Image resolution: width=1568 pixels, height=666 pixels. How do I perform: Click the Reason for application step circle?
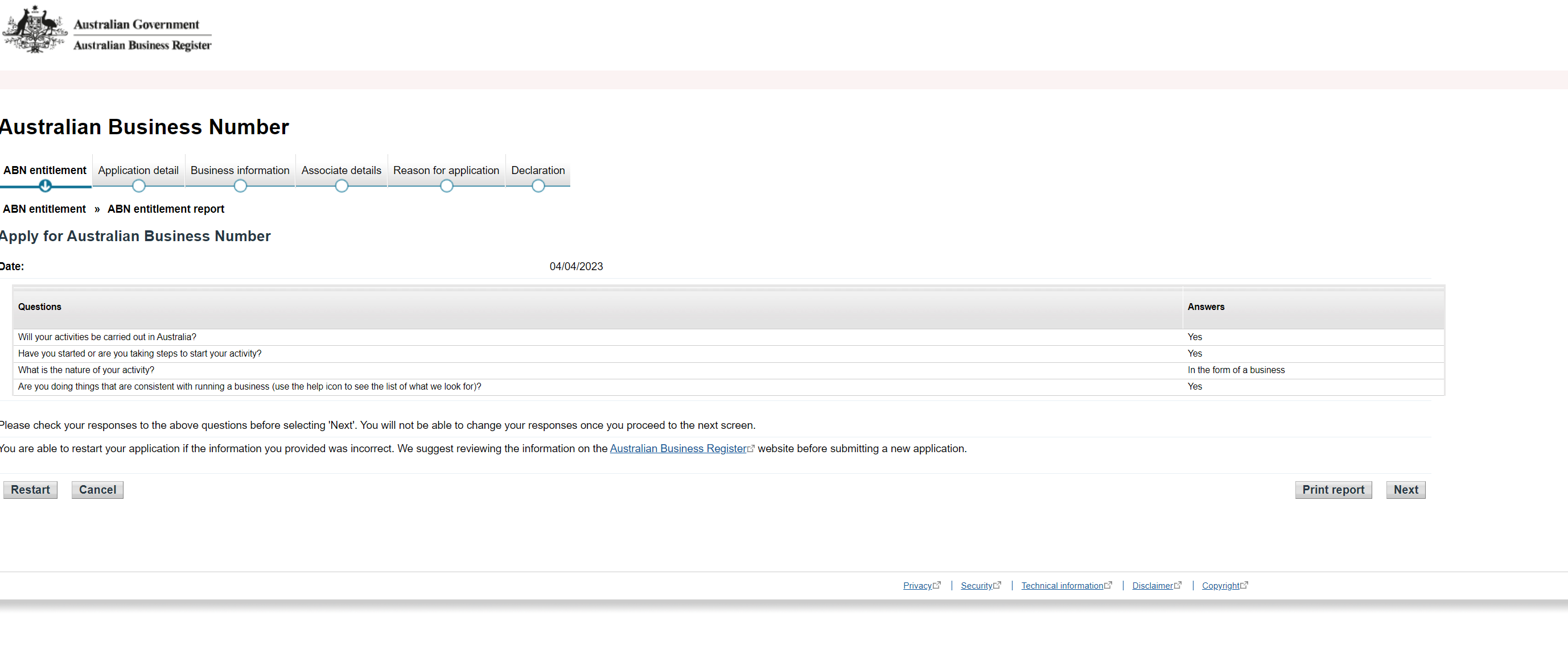tap(446, 185)
